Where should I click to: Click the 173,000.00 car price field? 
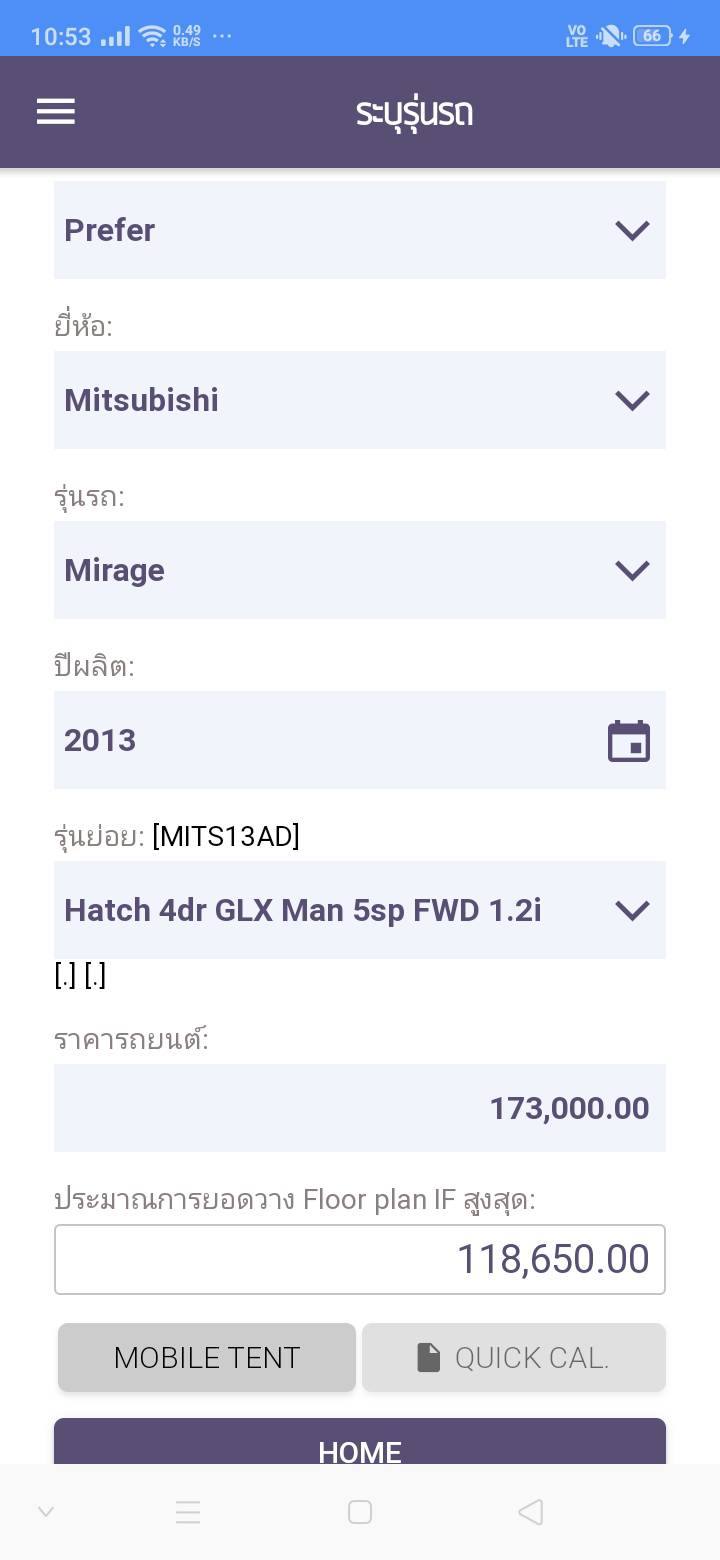pyautogui.click(x=360, y=1108)
